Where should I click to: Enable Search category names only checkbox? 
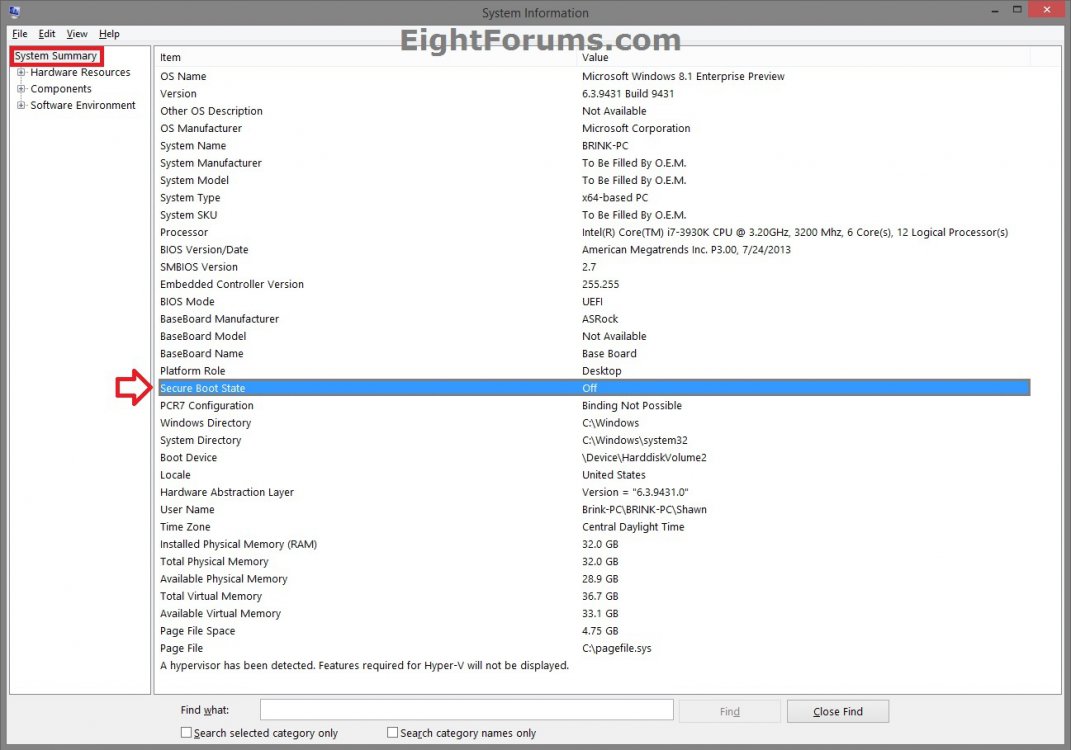[x=392, y=732]
